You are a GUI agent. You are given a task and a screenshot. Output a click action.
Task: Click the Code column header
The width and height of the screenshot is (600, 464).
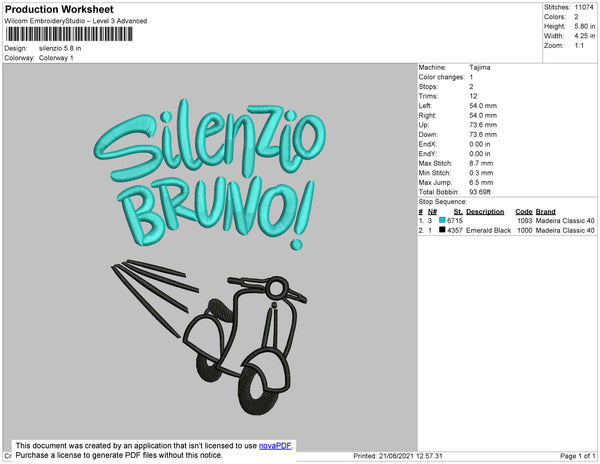[524, 212]
